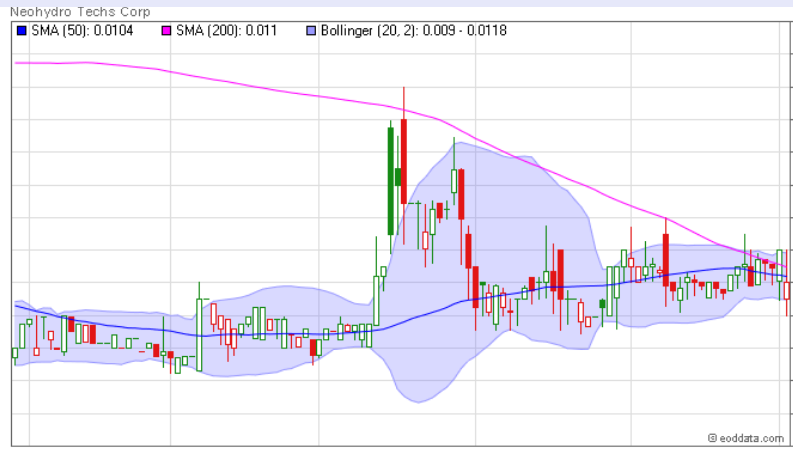The height and width of the screenshot is (451, 793).
Task: Click the copyright icon beside eoddata.com
Action: 712,438
